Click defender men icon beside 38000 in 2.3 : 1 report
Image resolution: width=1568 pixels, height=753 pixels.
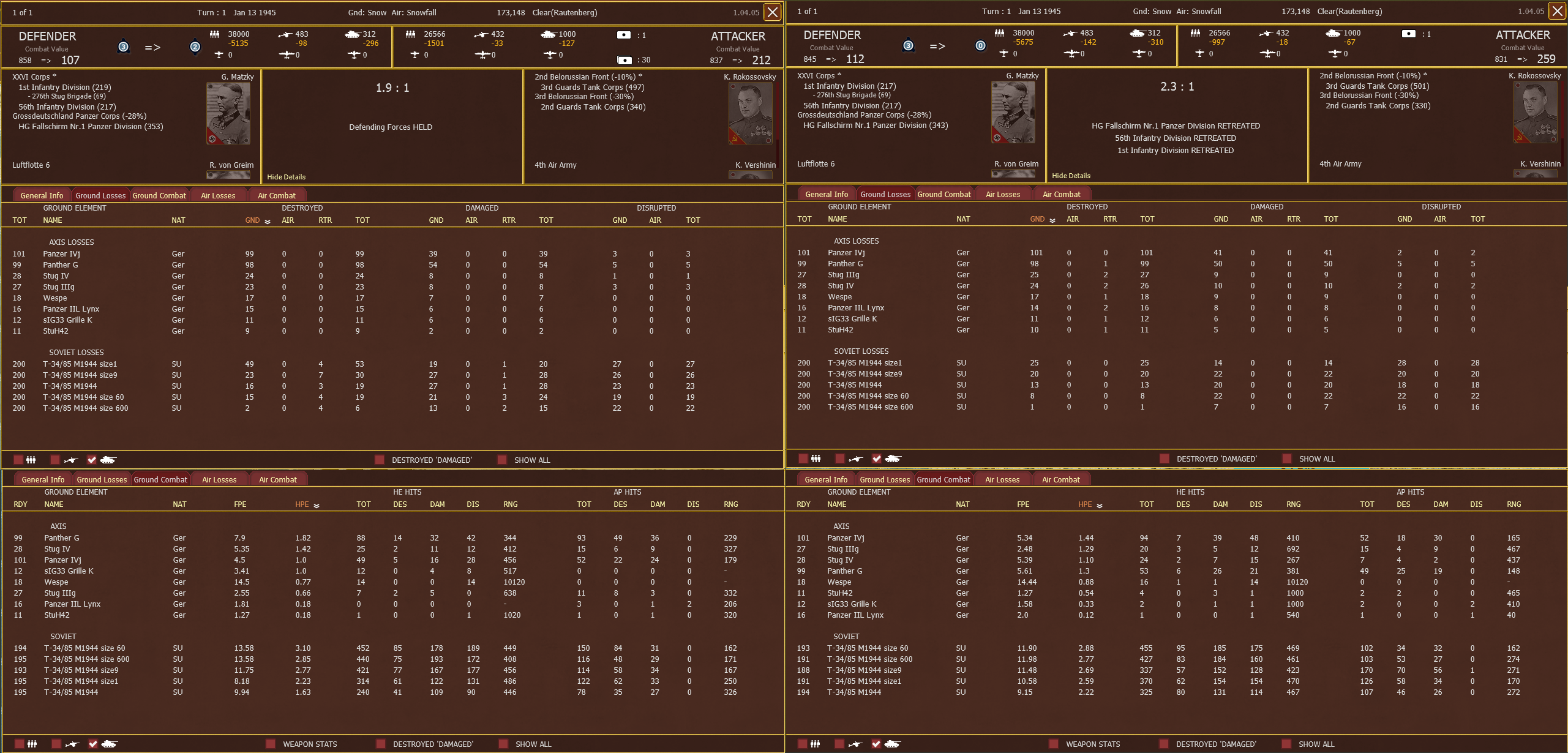click(1000, 33)
